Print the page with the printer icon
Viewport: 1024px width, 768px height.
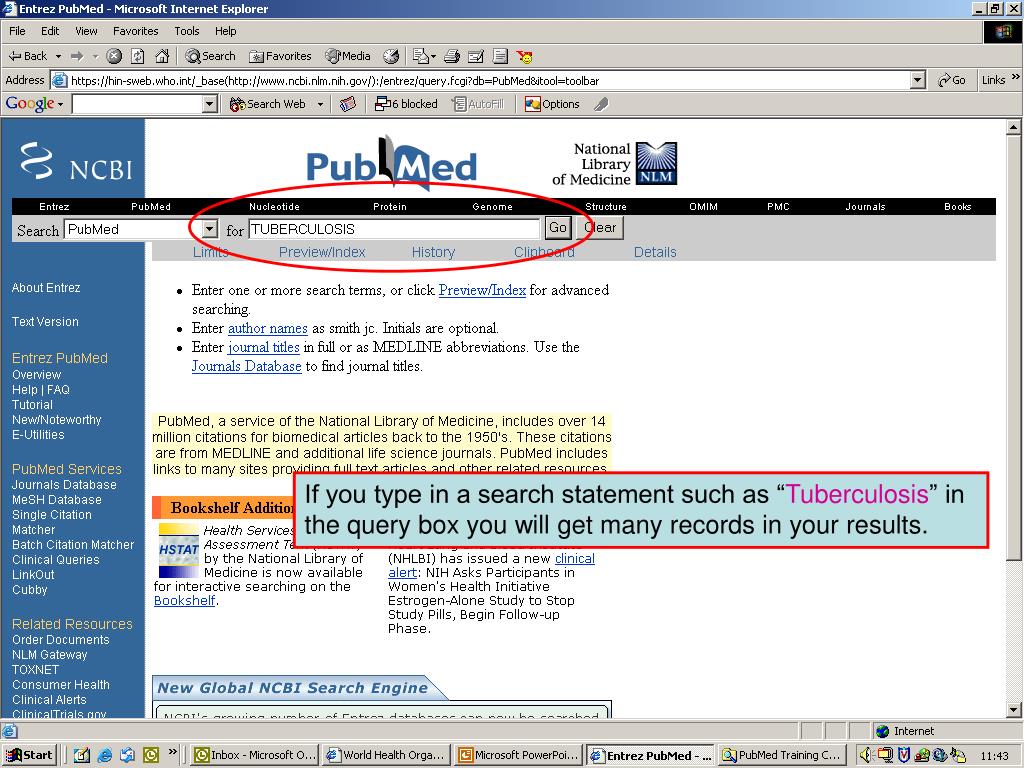point(452,56)
